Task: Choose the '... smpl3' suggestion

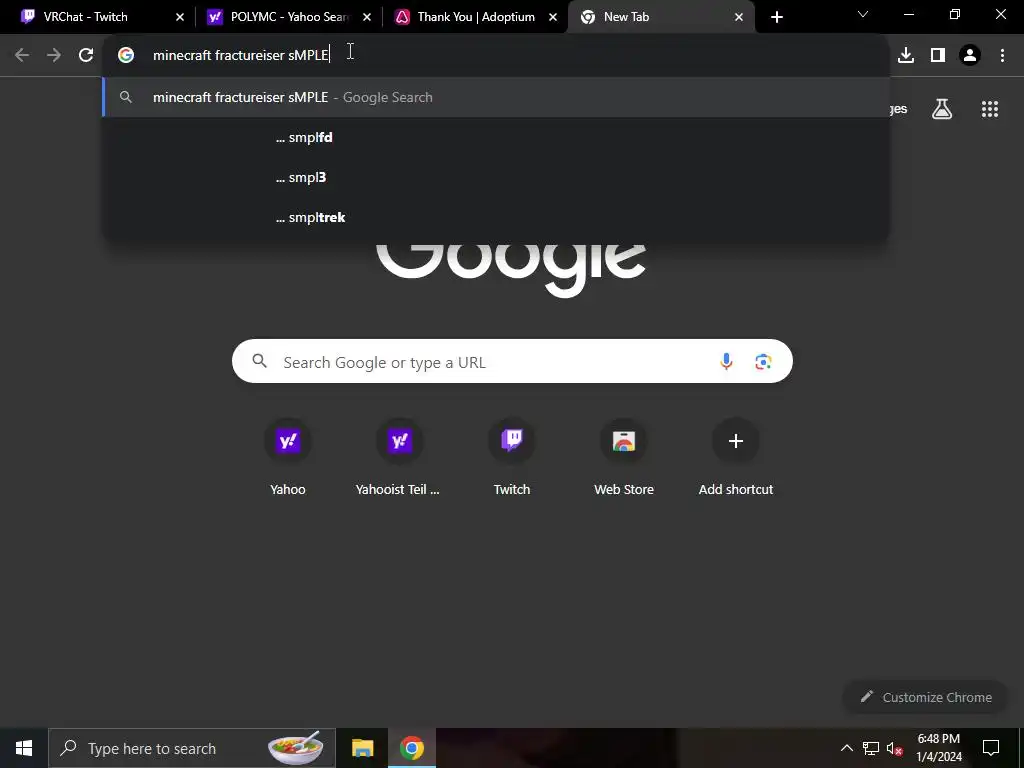Action: pos(496,177)
